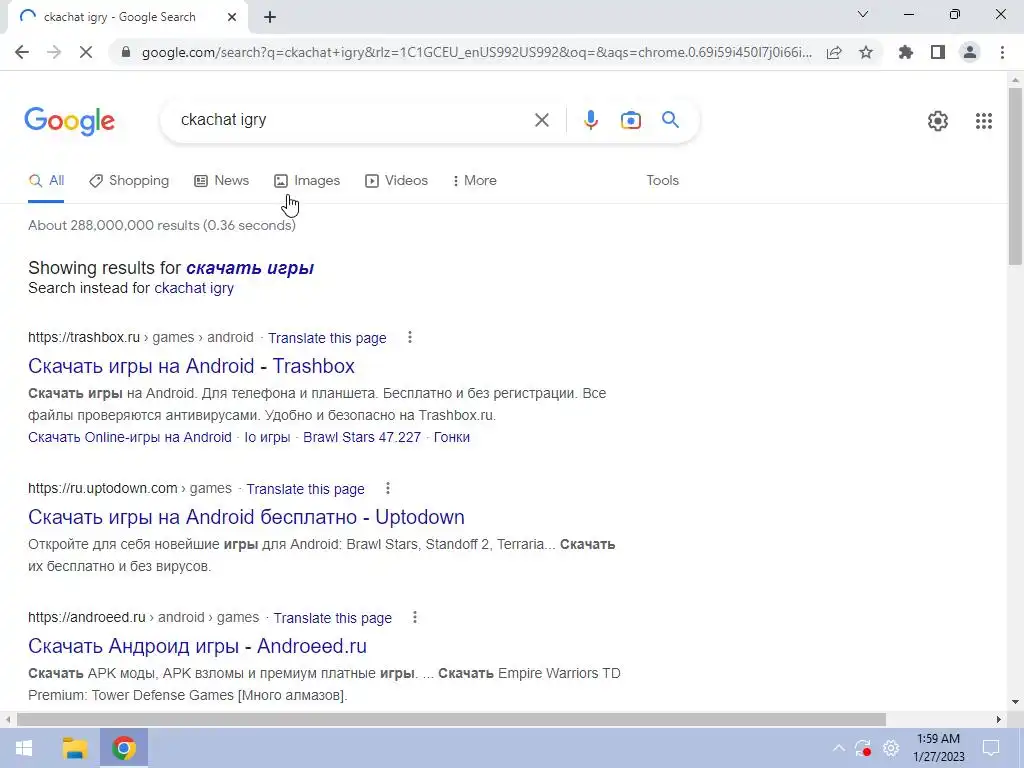Viewport: 1024px width, 768px height.
Task: Click scrollbar down arrow
Action: click(x=1015, y=703)
